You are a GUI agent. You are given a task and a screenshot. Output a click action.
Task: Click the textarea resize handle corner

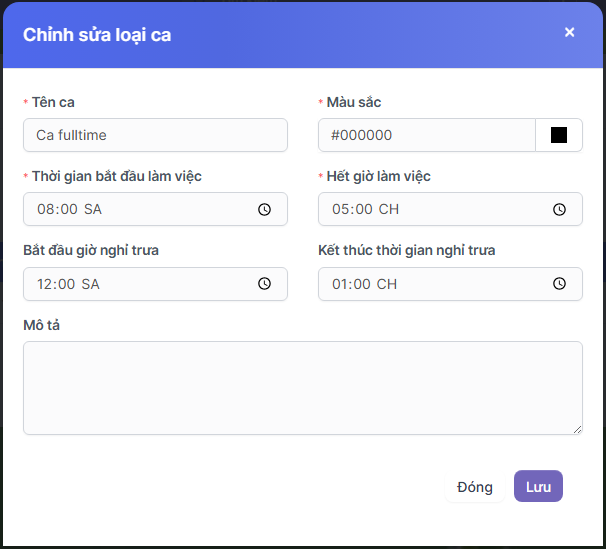[x=577, y=430]
